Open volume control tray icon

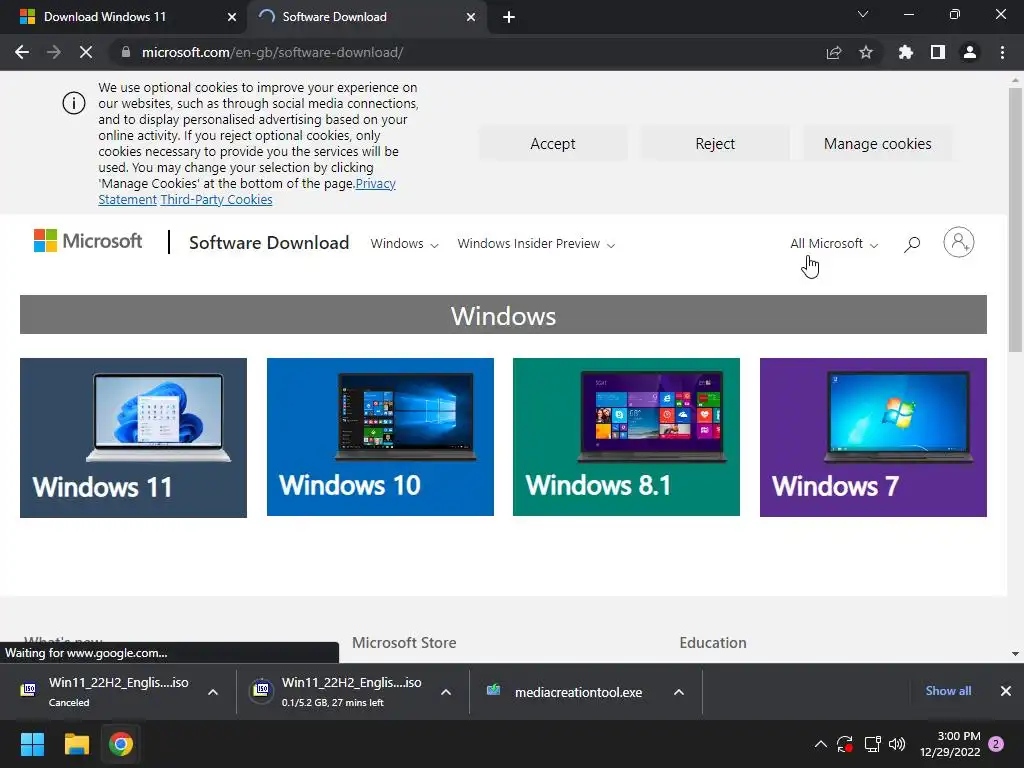pyautogui.click(x=897, y=744)
